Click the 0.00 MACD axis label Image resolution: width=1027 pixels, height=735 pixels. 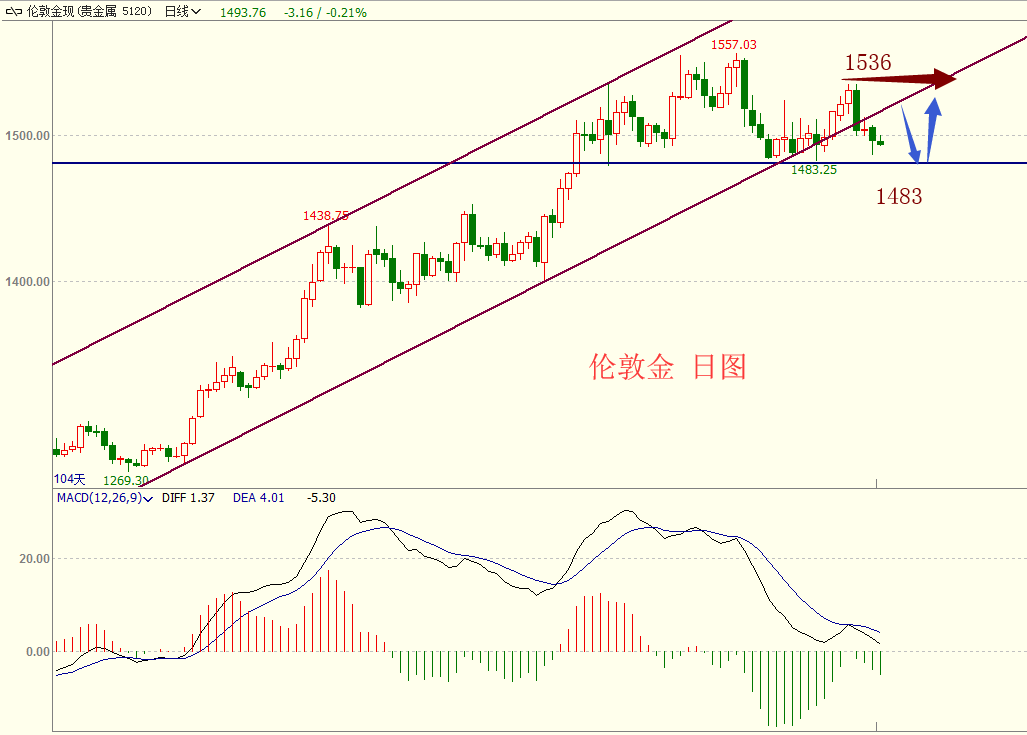38,652
